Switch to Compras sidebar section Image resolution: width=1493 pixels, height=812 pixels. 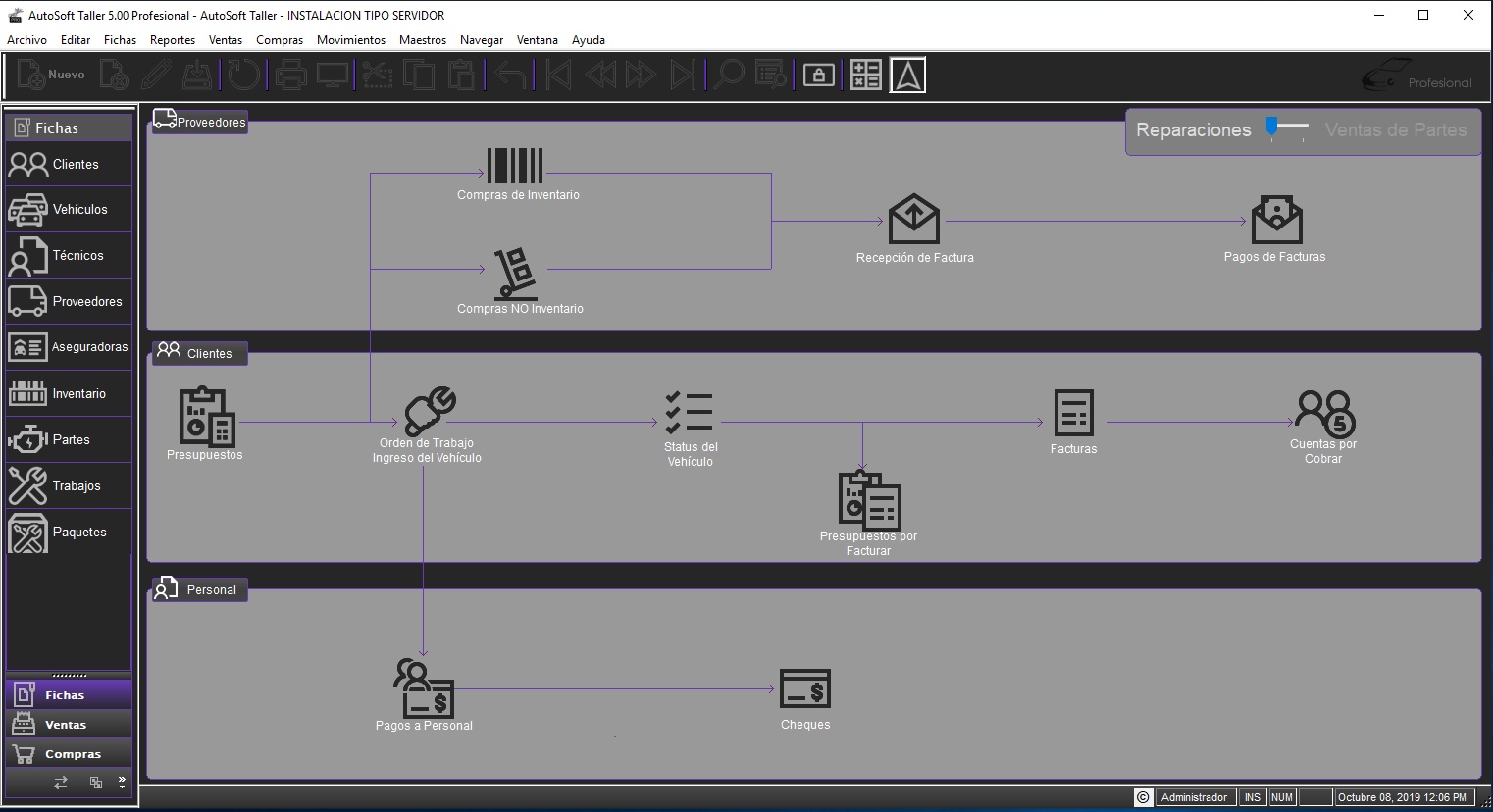pos(69,754)
